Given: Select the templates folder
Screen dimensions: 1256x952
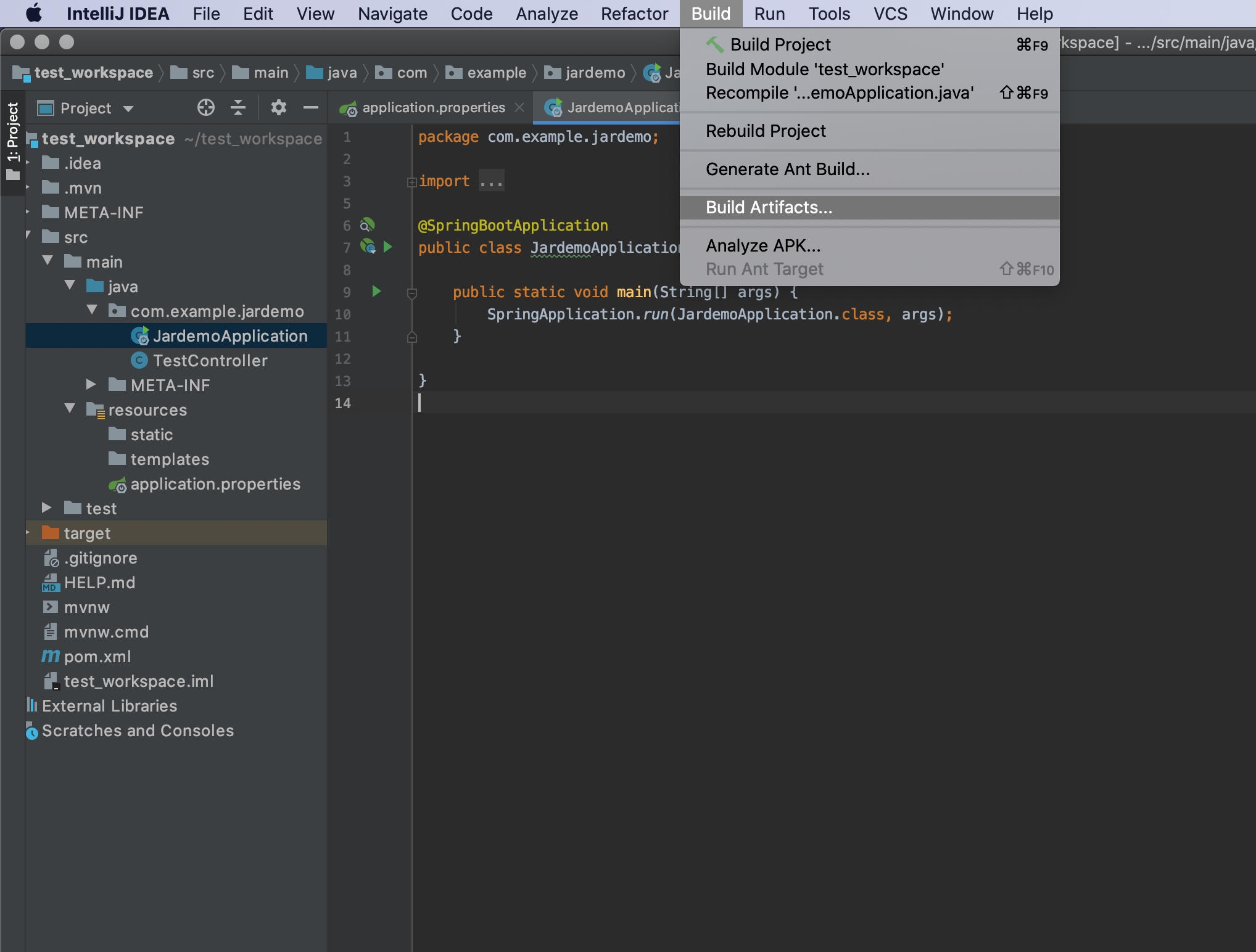Looking at the screenshot, I should [159, 459].
